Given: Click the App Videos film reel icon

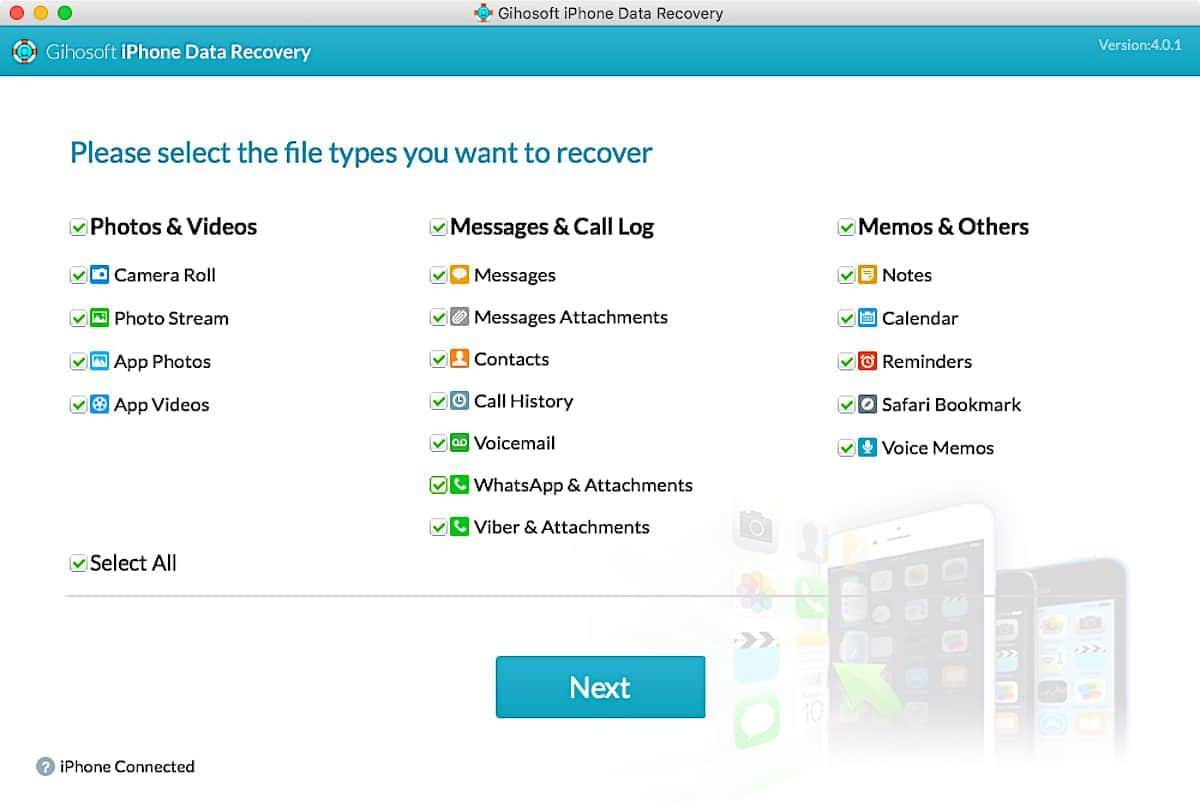Looking at the screenshot, I should point(99,404).
